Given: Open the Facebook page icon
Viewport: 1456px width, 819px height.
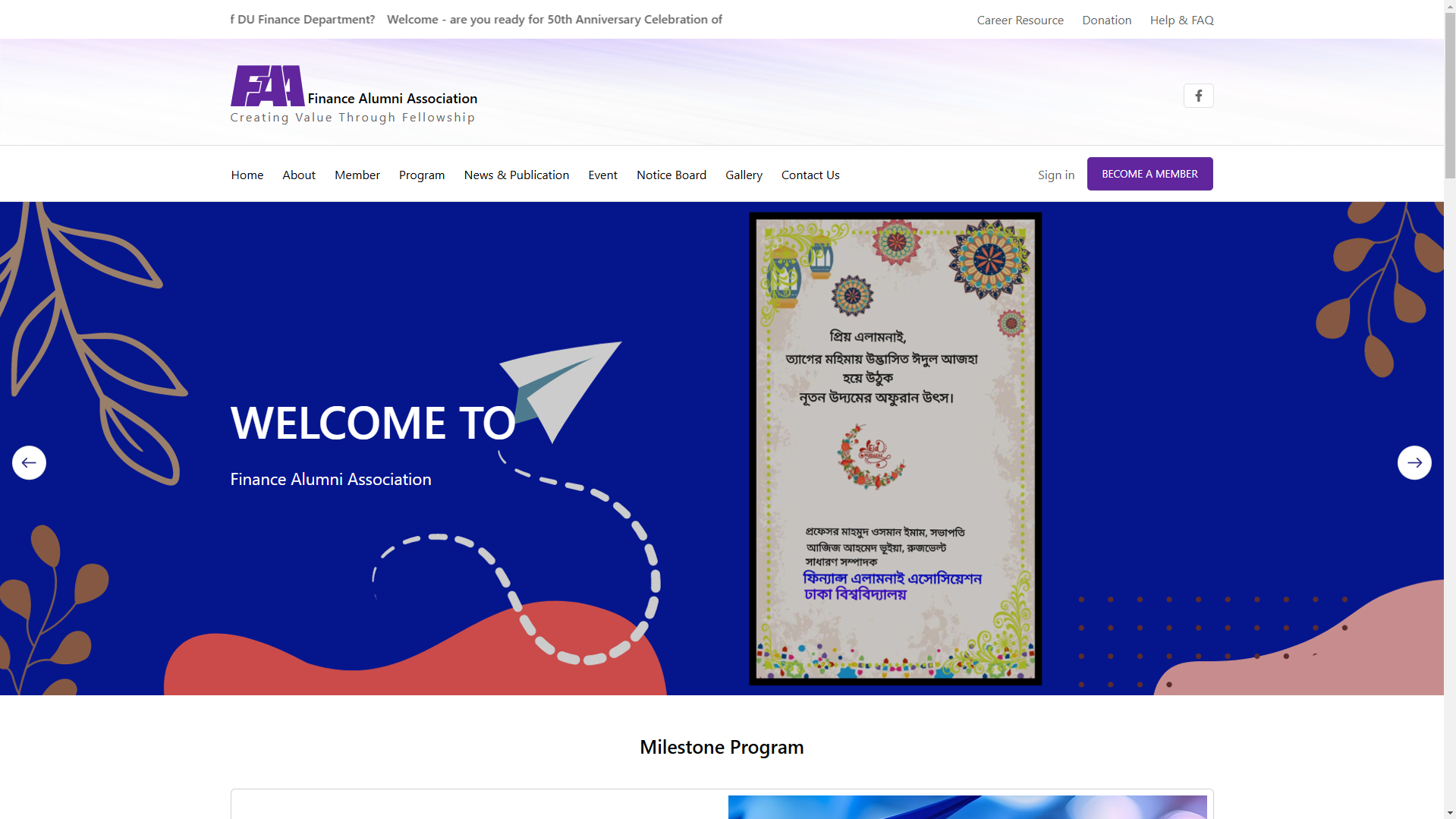Looking at the screenshot, I should tap(1198, 96).
